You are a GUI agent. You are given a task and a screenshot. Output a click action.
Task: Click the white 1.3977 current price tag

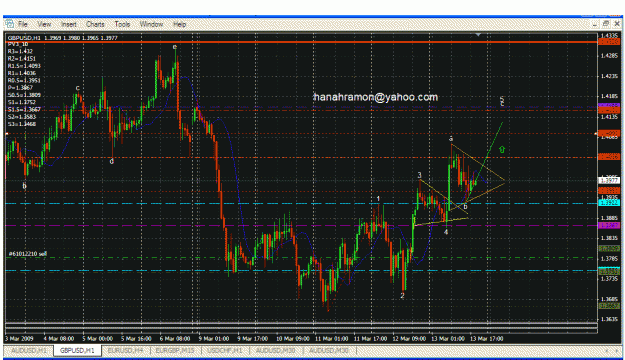pyautogui.click(x=609, y=181)
